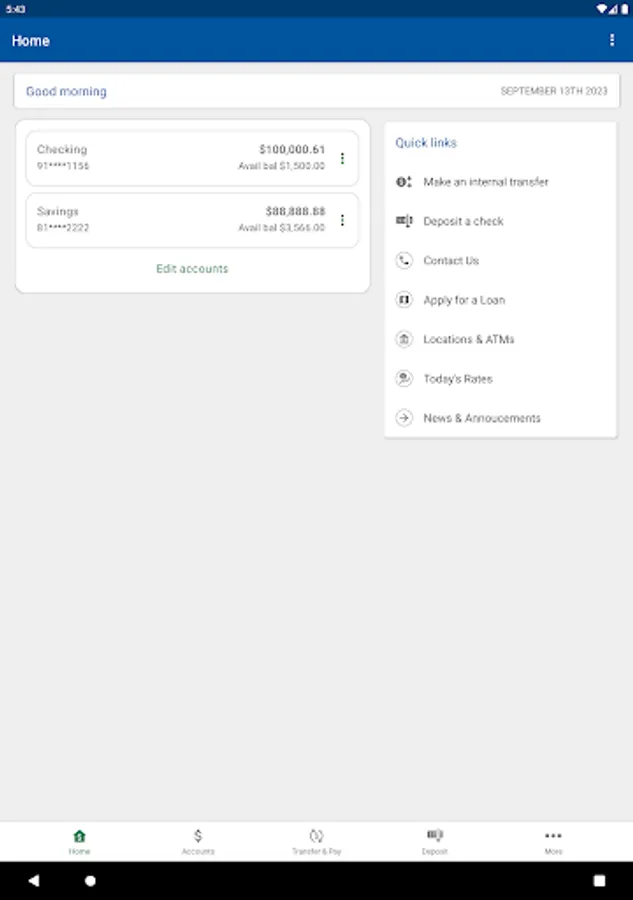Image resolution: width=633 pixels, height=900 pixels.
Task: Switch to the Transfer & Pay tab
Action: pyautogui.click(x=316, y=841)
